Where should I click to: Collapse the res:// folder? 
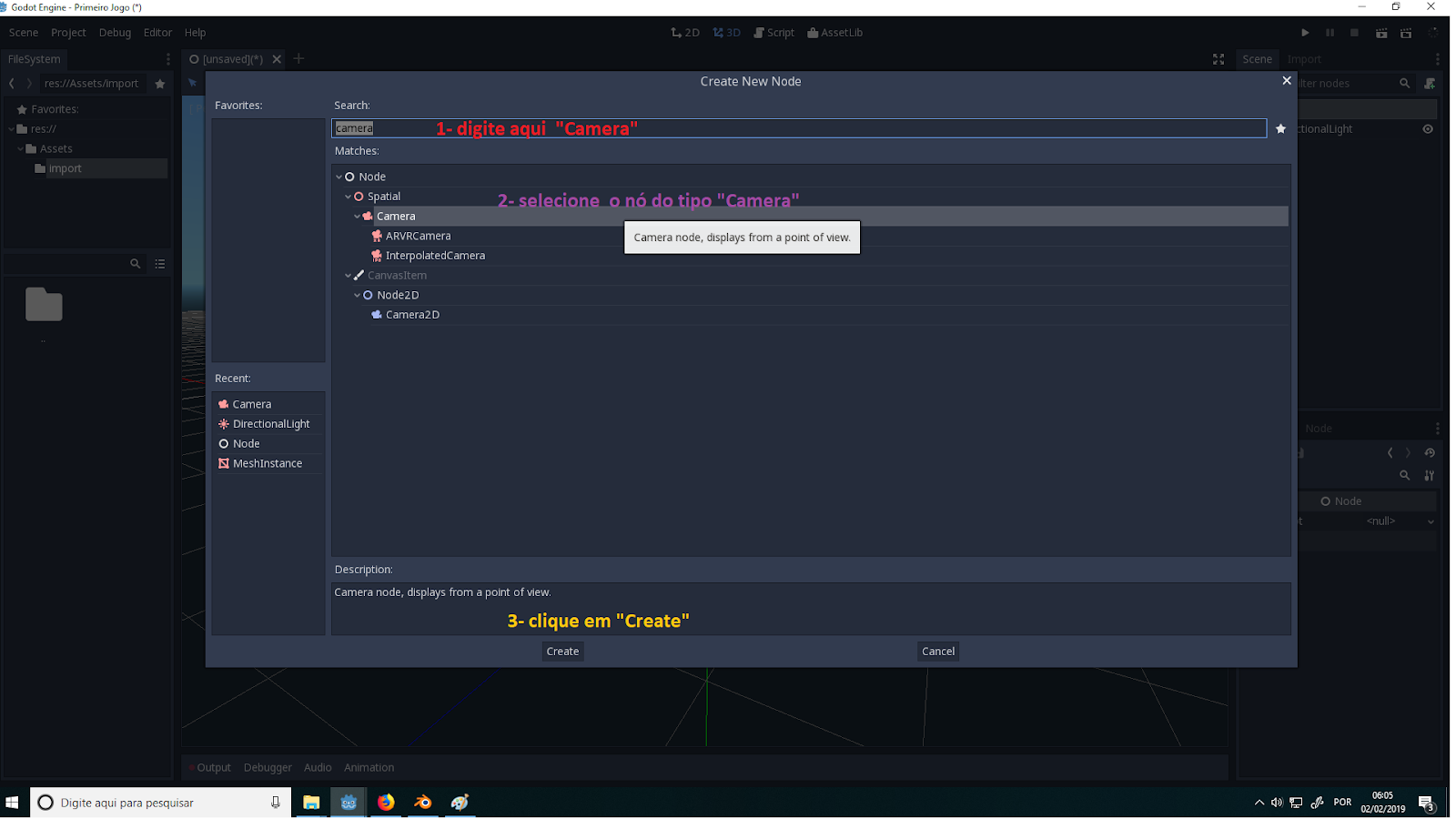12,129
